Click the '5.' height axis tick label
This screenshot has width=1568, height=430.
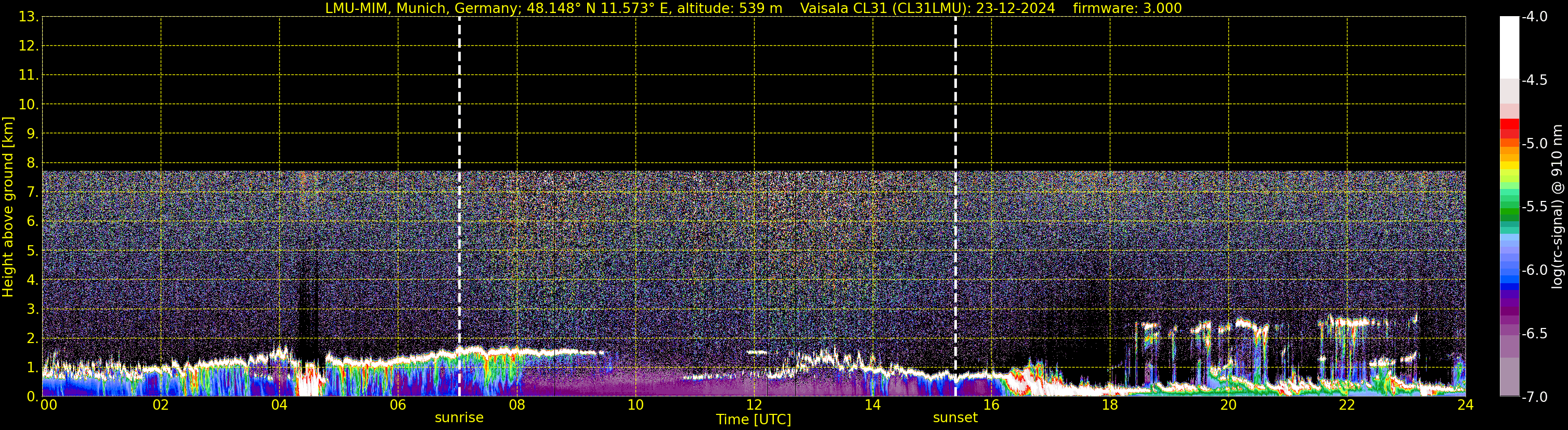[x=32, y=251]
